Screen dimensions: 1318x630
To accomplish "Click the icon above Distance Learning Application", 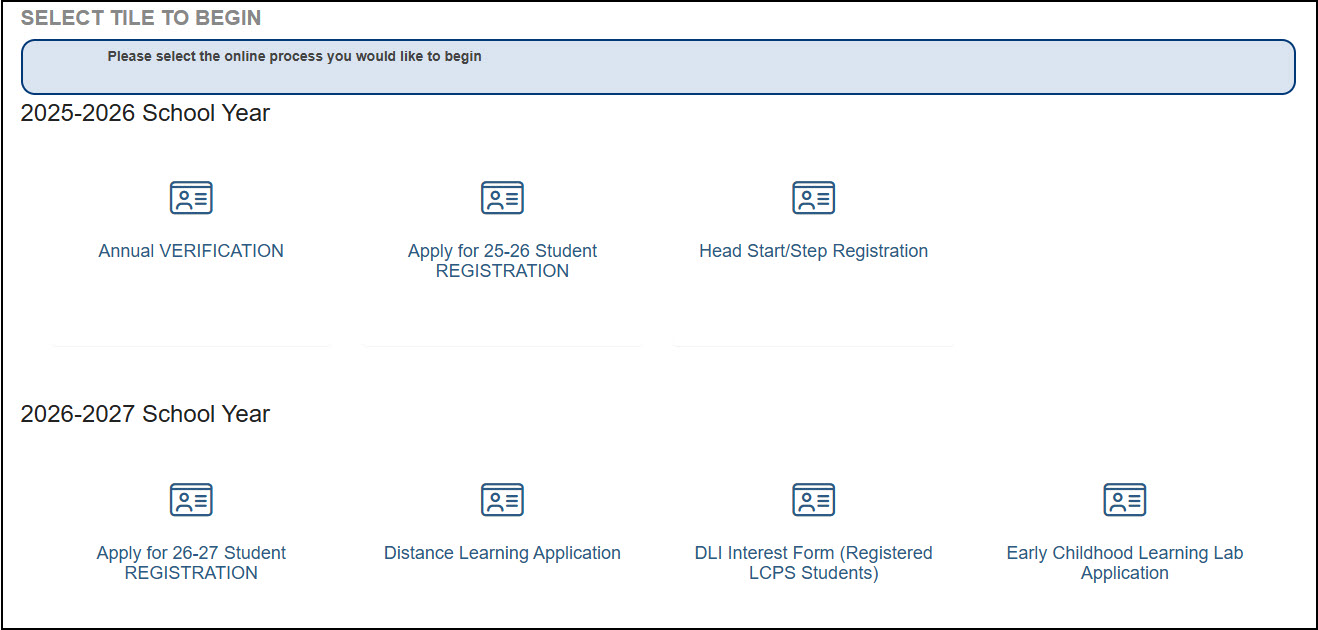I will (502, 500).
